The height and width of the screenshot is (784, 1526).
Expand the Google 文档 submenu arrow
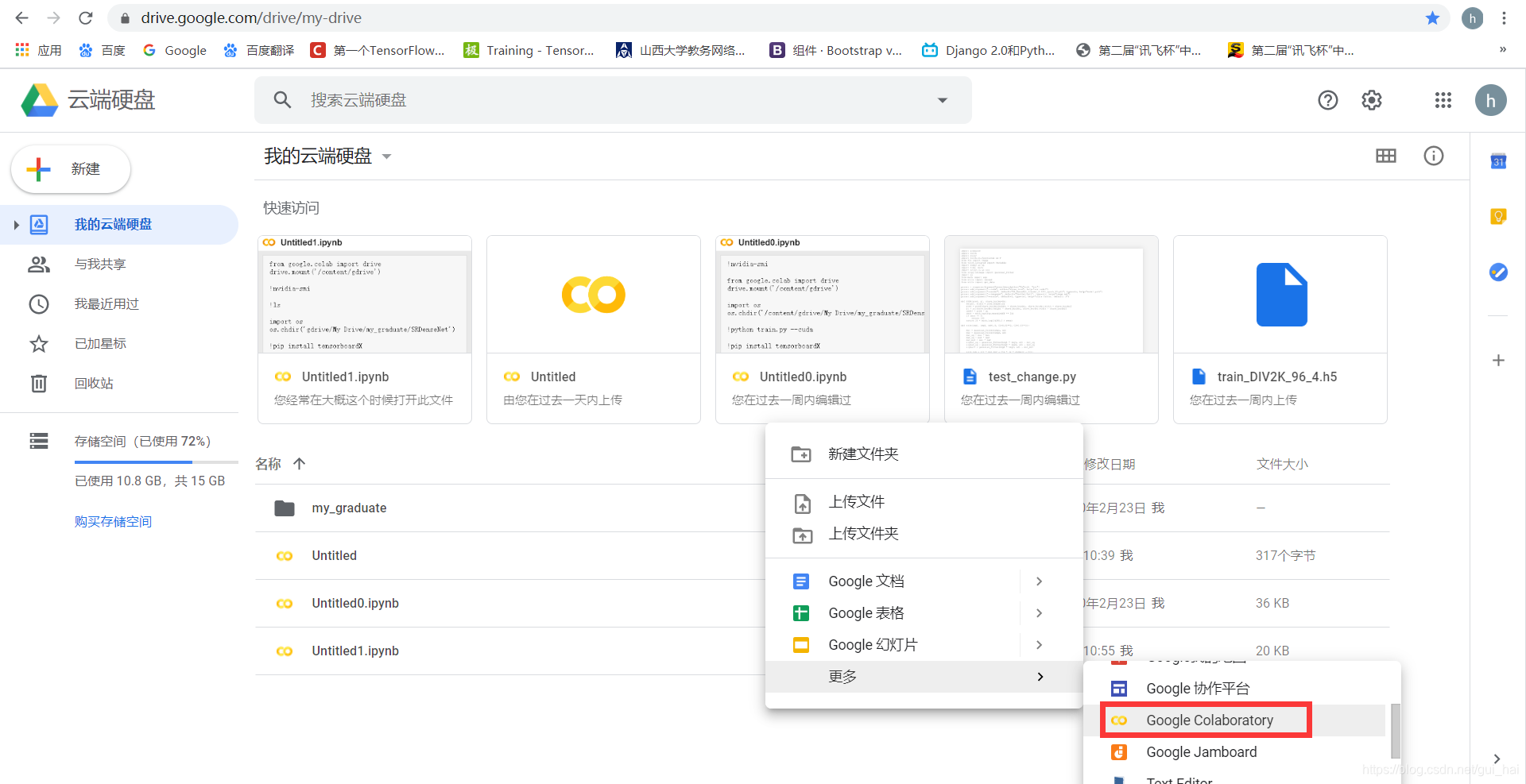pos(1038,581)
